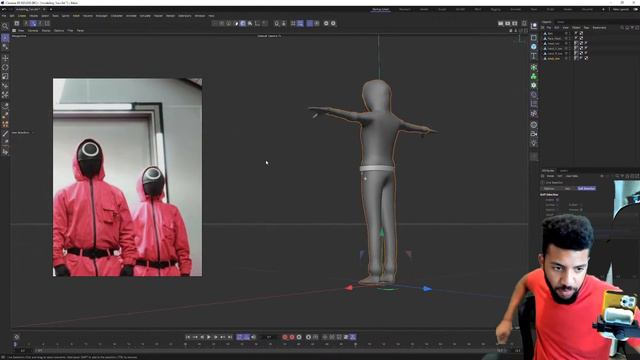Select the Options tab in the attributes panel
The image size is (640, 360).
(549, 189)
